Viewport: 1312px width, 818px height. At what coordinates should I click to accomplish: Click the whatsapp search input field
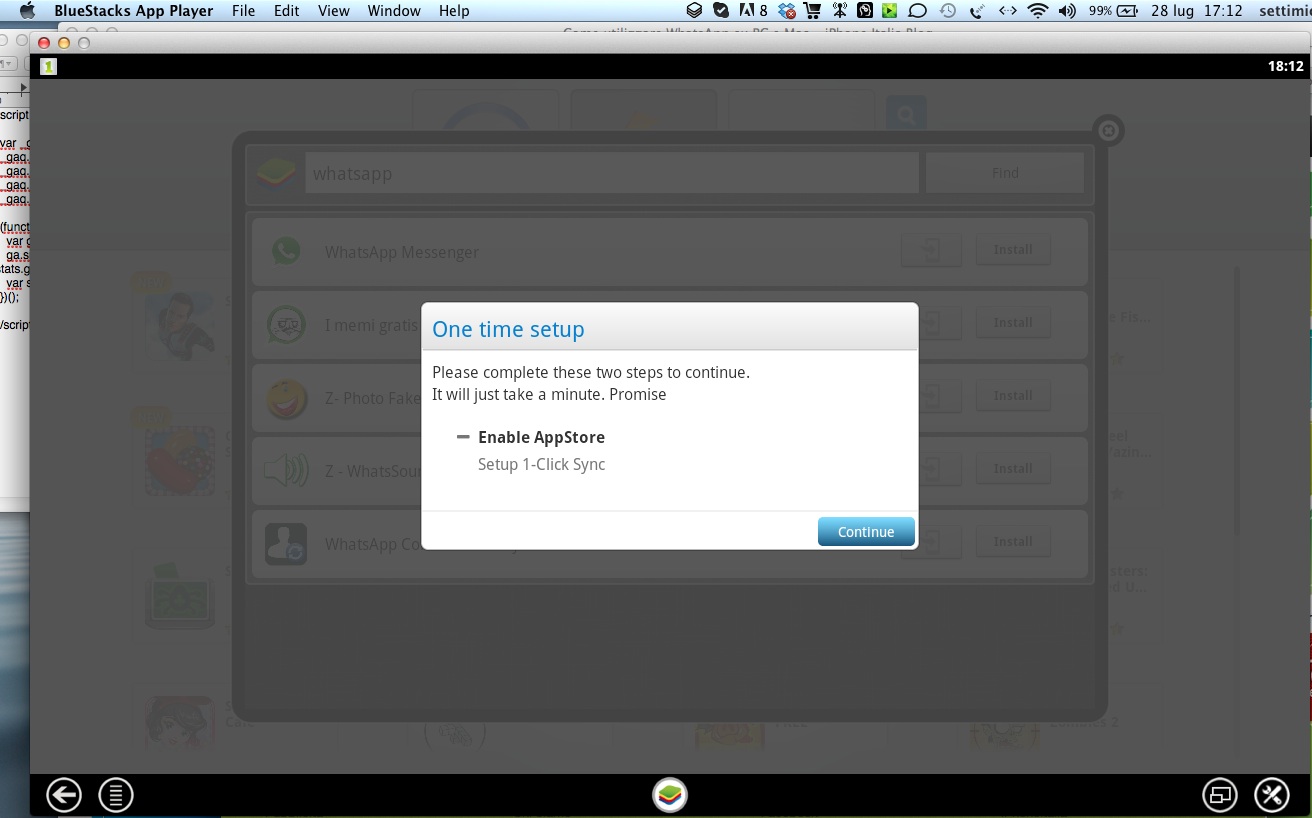612,173
